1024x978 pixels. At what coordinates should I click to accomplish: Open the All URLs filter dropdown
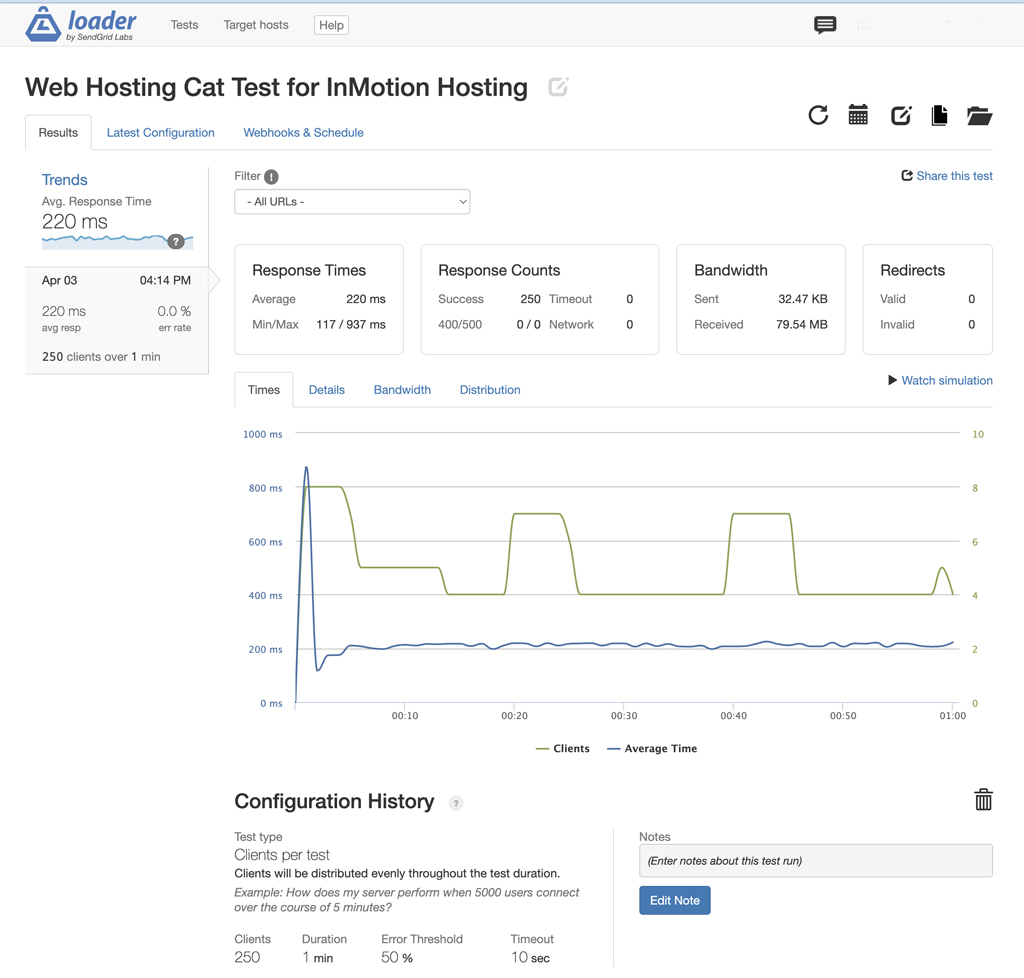point(352,201)
